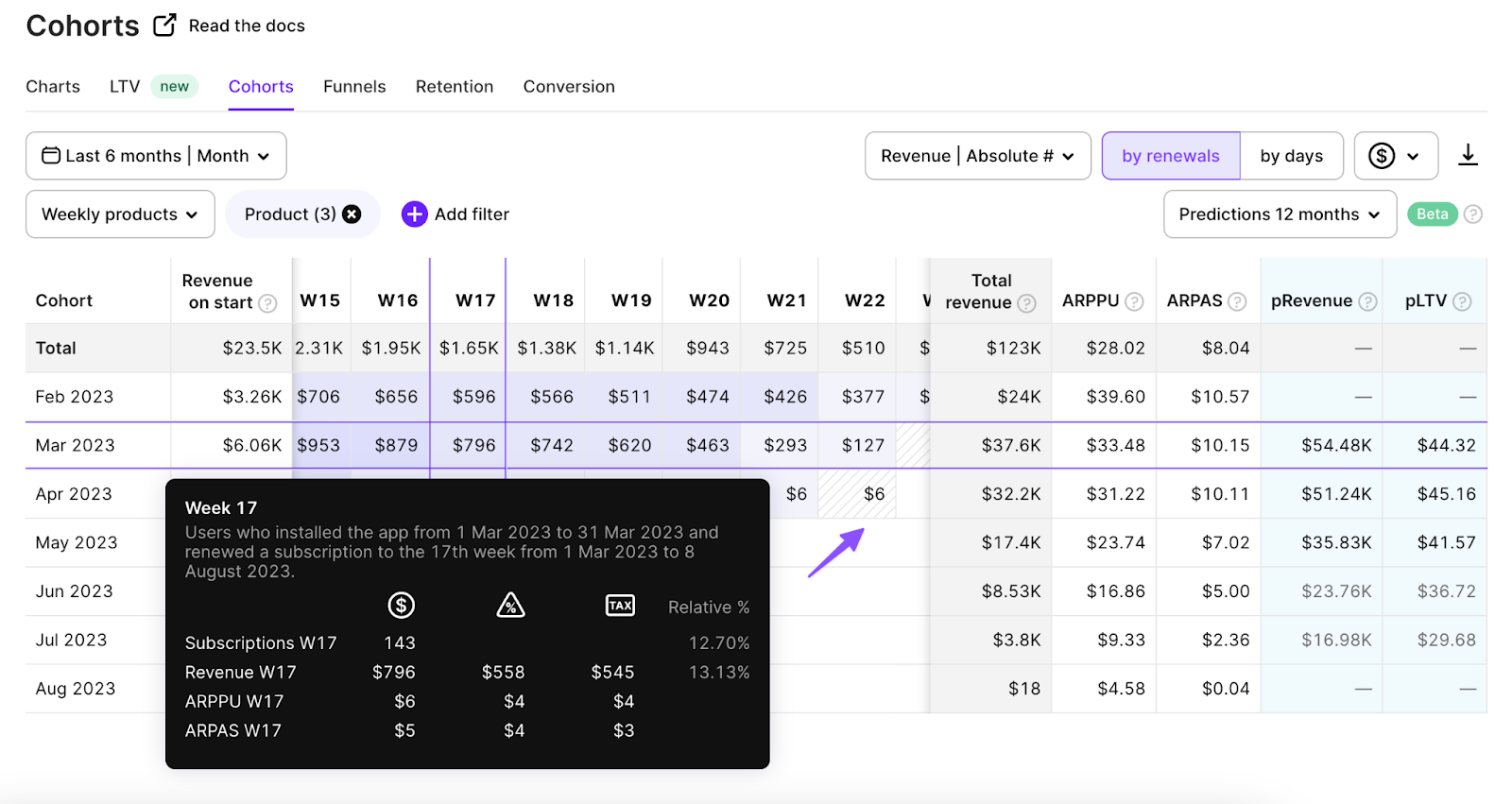Image resolution: width=1512 pixels, height=804 pixels.
Task: Expand Predictions 12 months dropdown
Action: click(1279, 214)
